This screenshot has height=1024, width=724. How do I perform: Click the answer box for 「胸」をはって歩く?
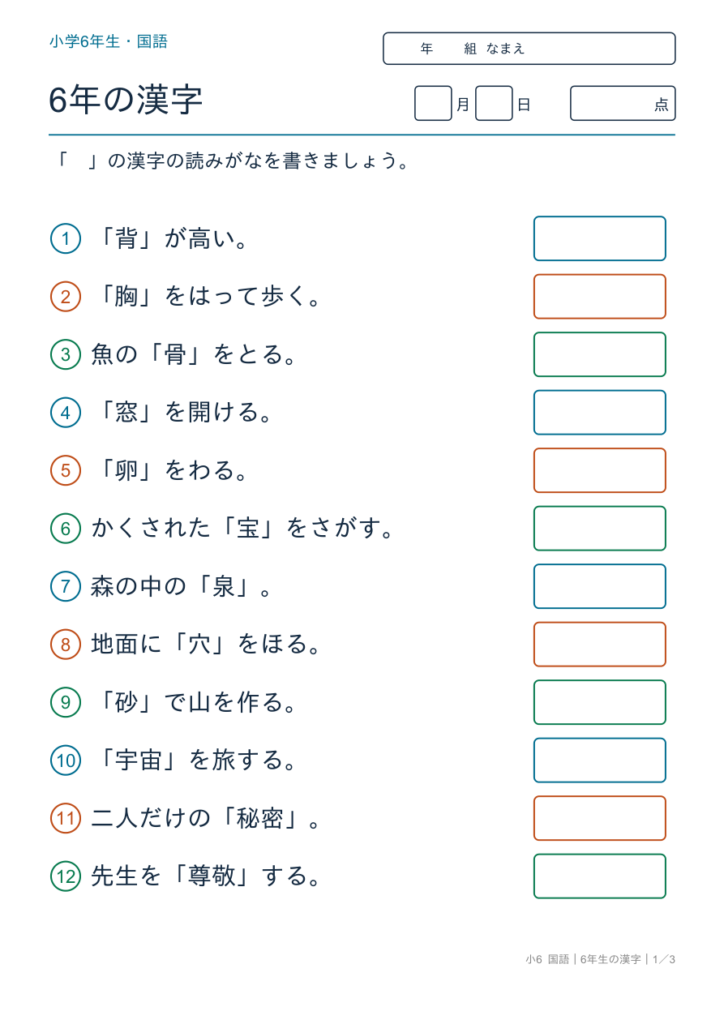599,296
